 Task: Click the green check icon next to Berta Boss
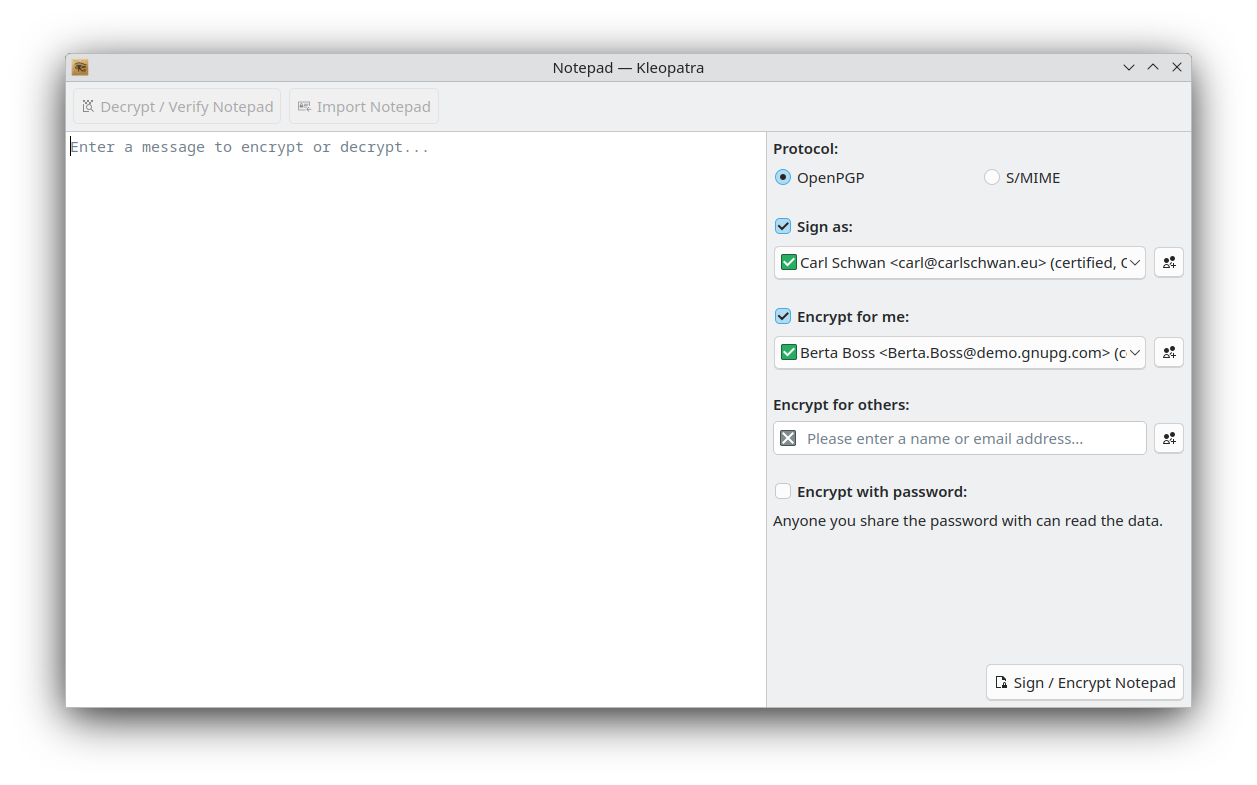(789, 353)
